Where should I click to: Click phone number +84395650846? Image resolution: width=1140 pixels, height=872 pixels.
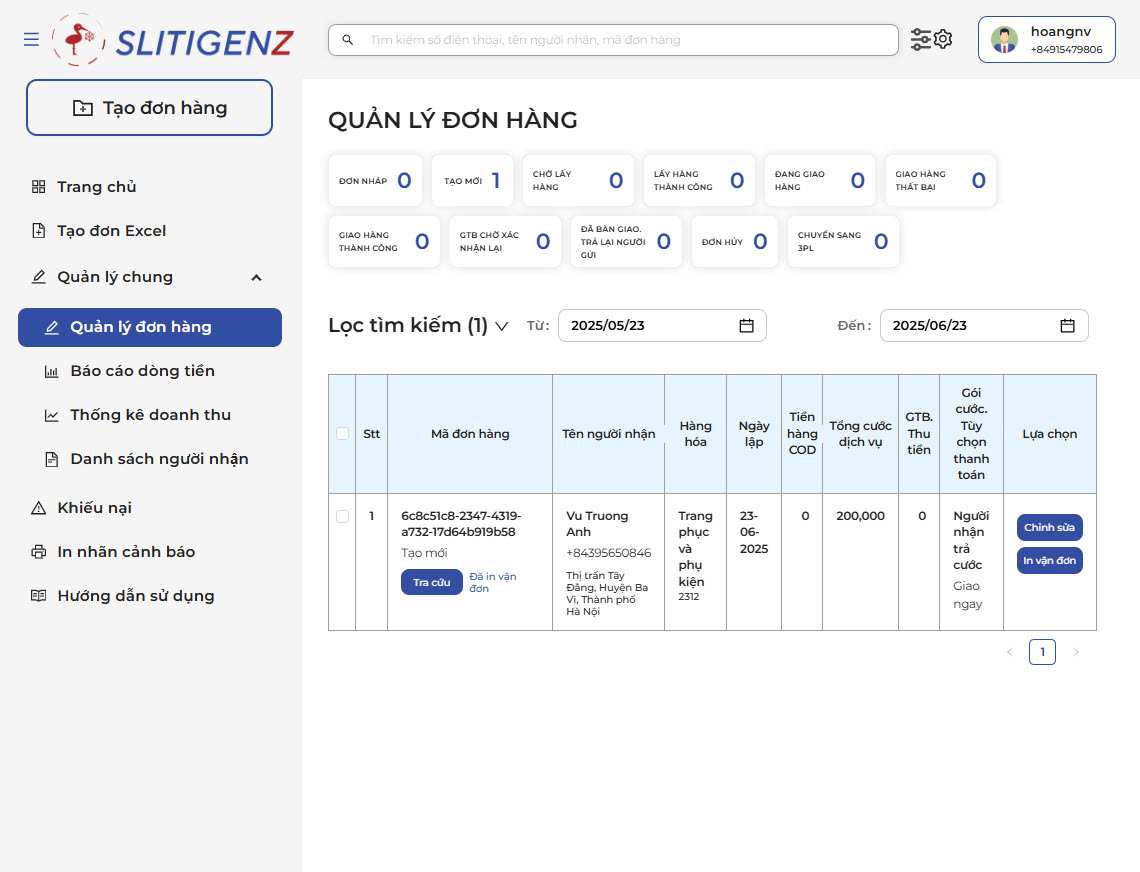[609, 553]
